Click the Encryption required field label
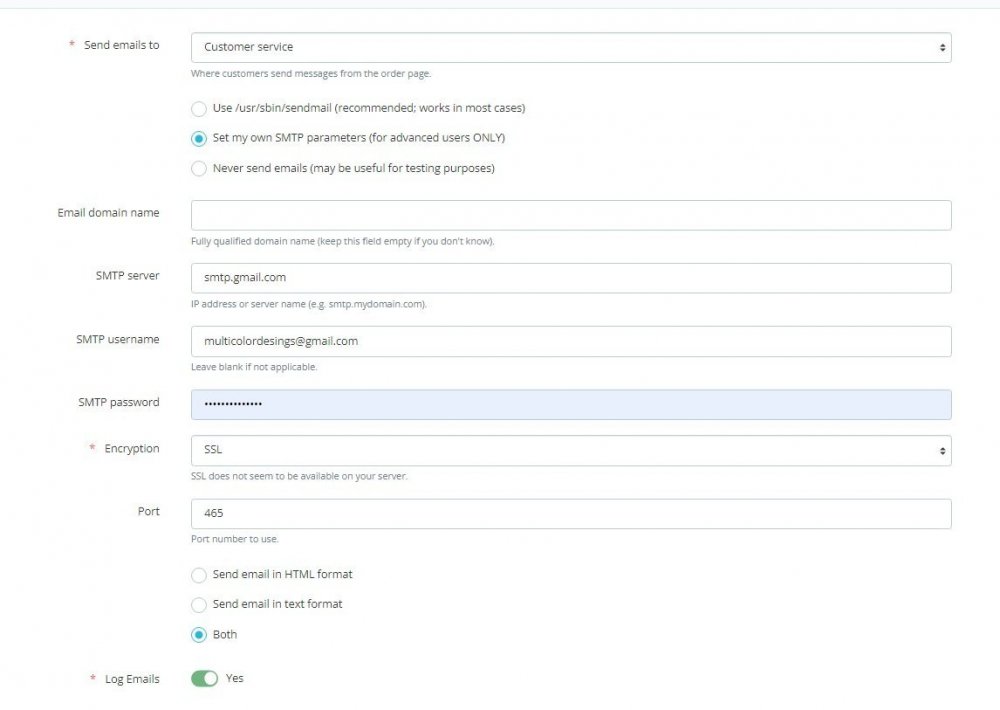The width and height of the screenshot is (1000, 710). (x=131, y=448)
